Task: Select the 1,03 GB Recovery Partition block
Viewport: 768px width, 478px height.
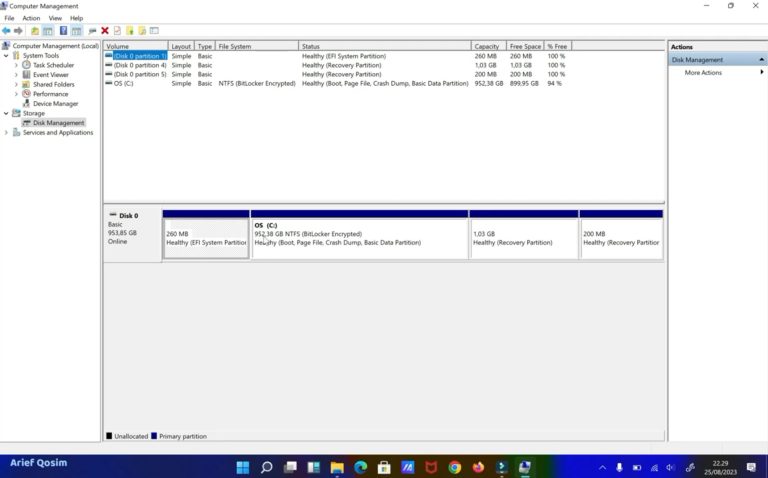Action: [524, 239]
